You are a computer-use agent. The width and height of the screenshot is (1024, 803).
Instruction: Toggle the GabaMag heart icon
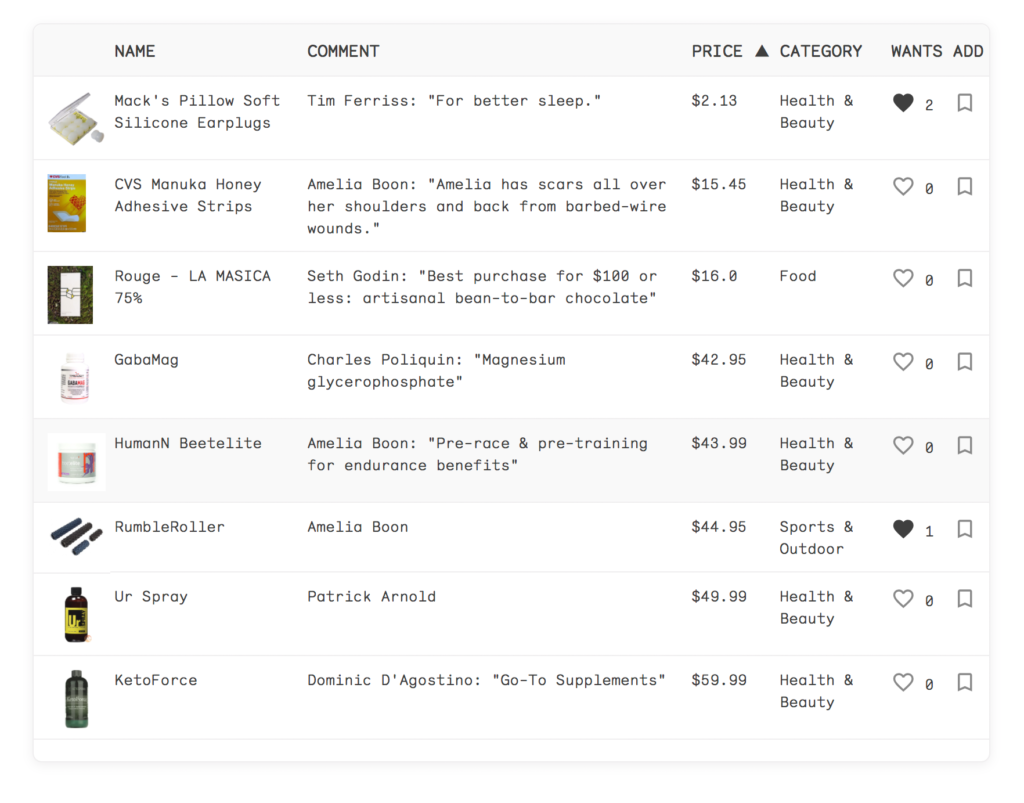pos(903,362)
